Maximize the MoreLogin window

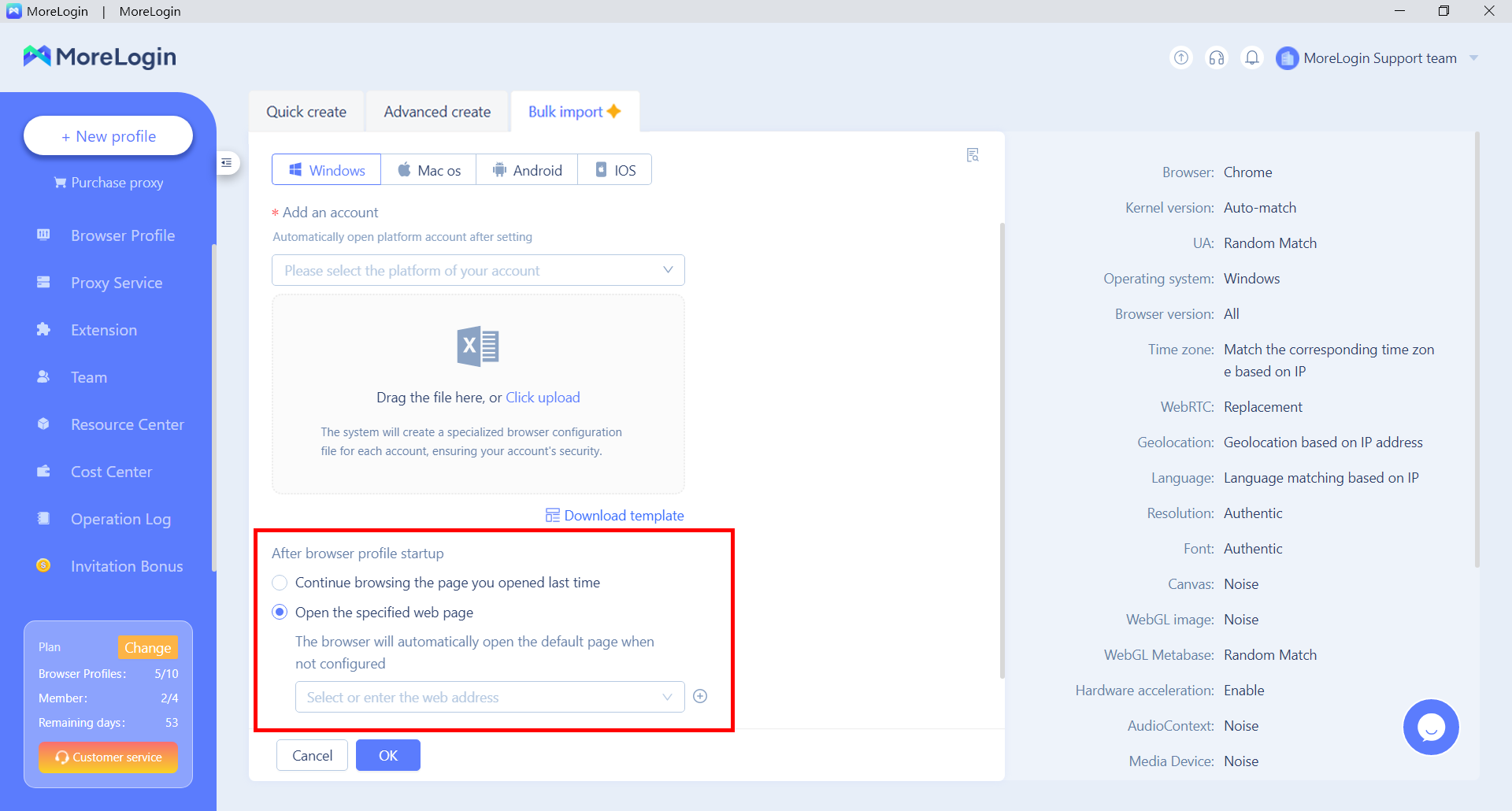(1443, 11)
